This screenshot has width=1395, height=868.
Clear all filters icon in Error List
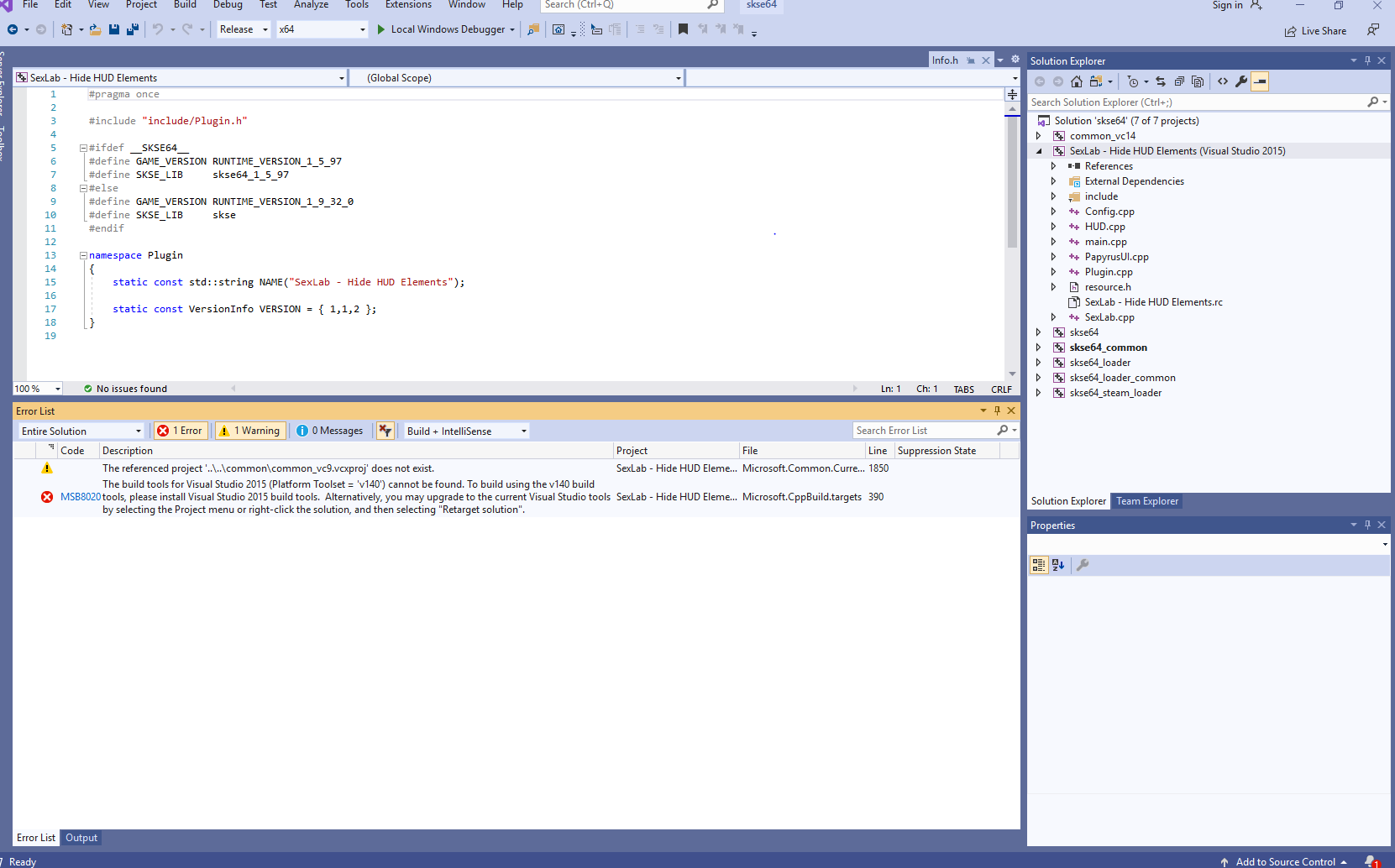[385, 431]
